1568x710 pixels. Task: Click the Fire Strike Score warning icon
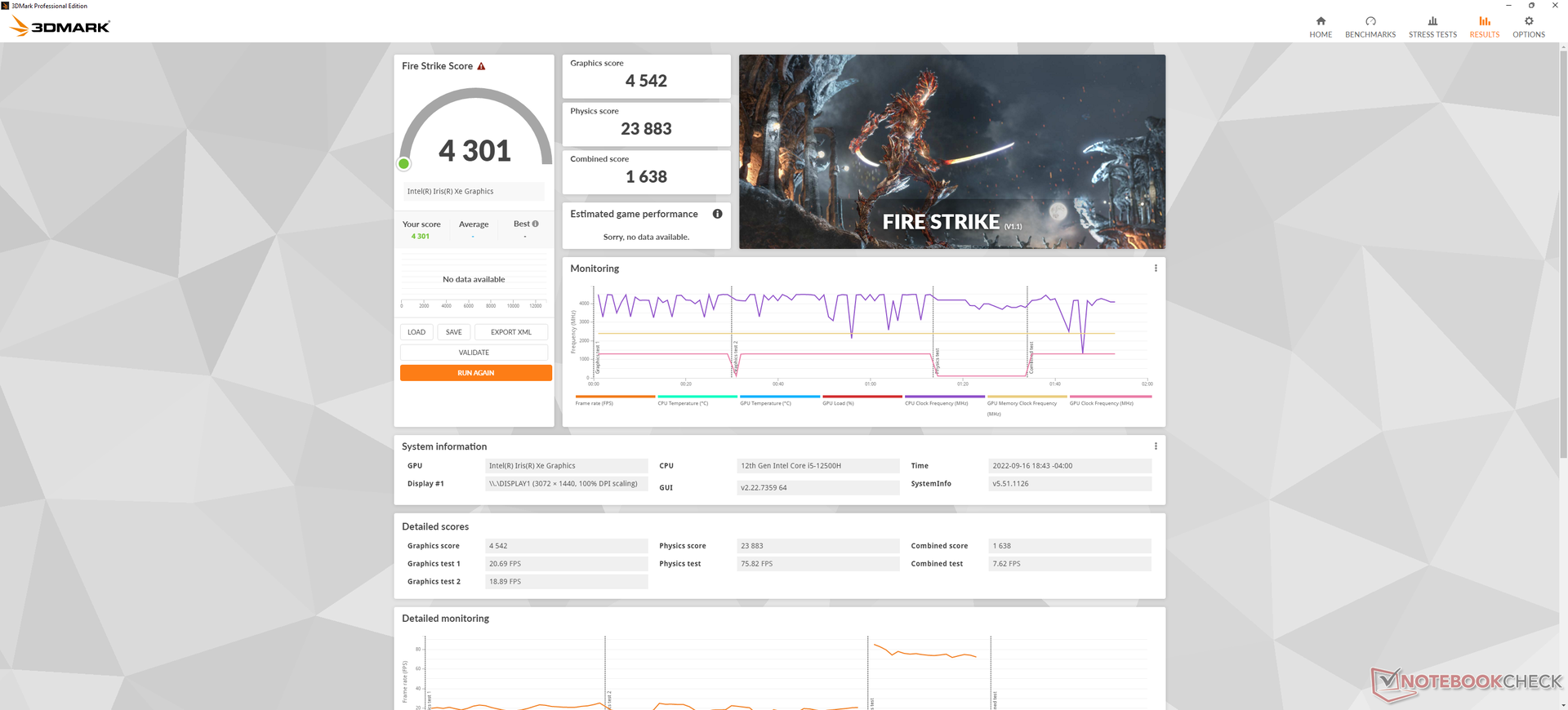[481, 66]
